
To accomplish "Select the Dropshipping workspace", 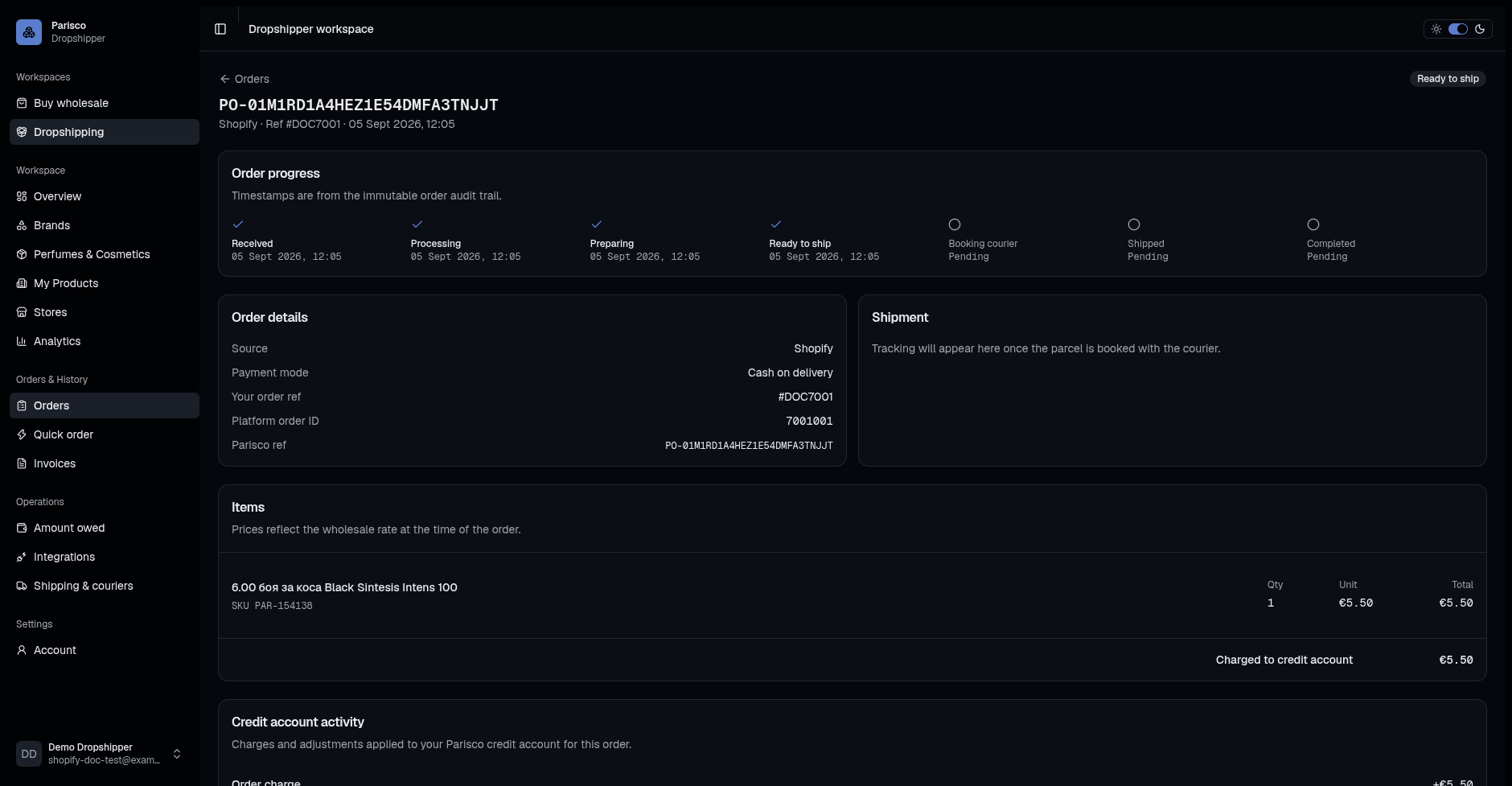I will (x=105, y=132).
